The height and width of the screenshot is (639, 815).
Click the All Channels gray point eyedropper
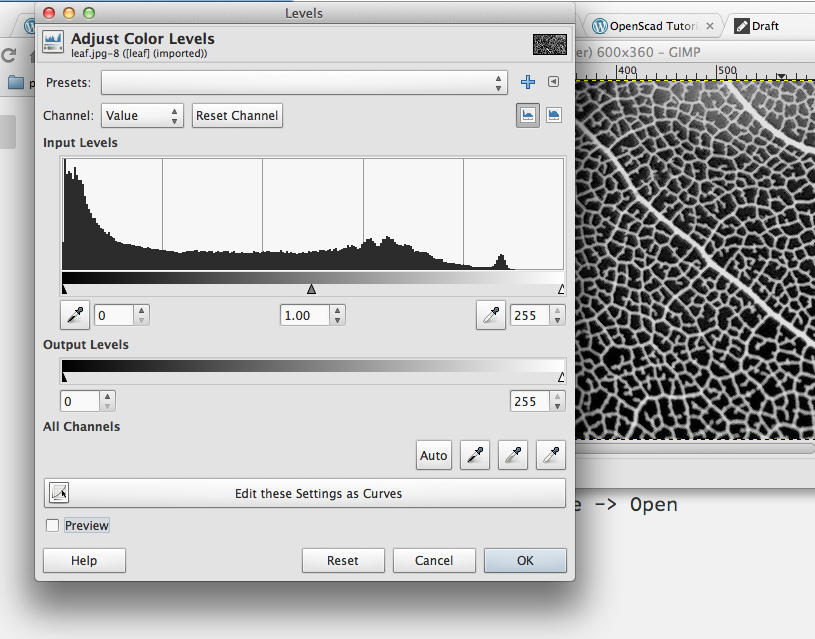pyautogui.click(x=512, y=455)
